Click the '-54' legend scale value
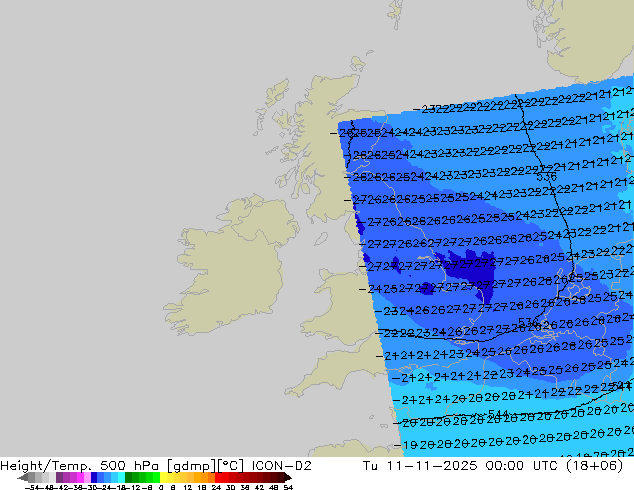 pos(32,487)
